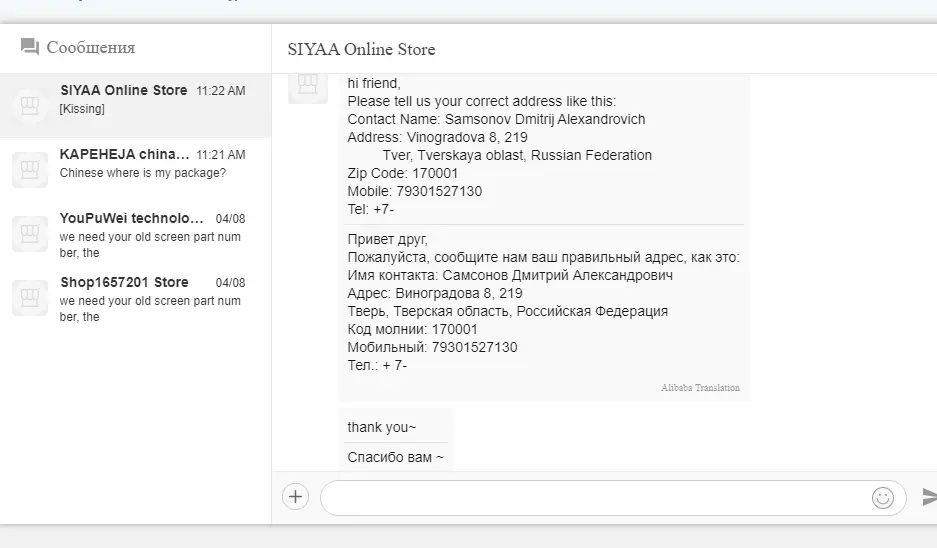Click the 'thank you~' message text

click(x=381, y=427)
